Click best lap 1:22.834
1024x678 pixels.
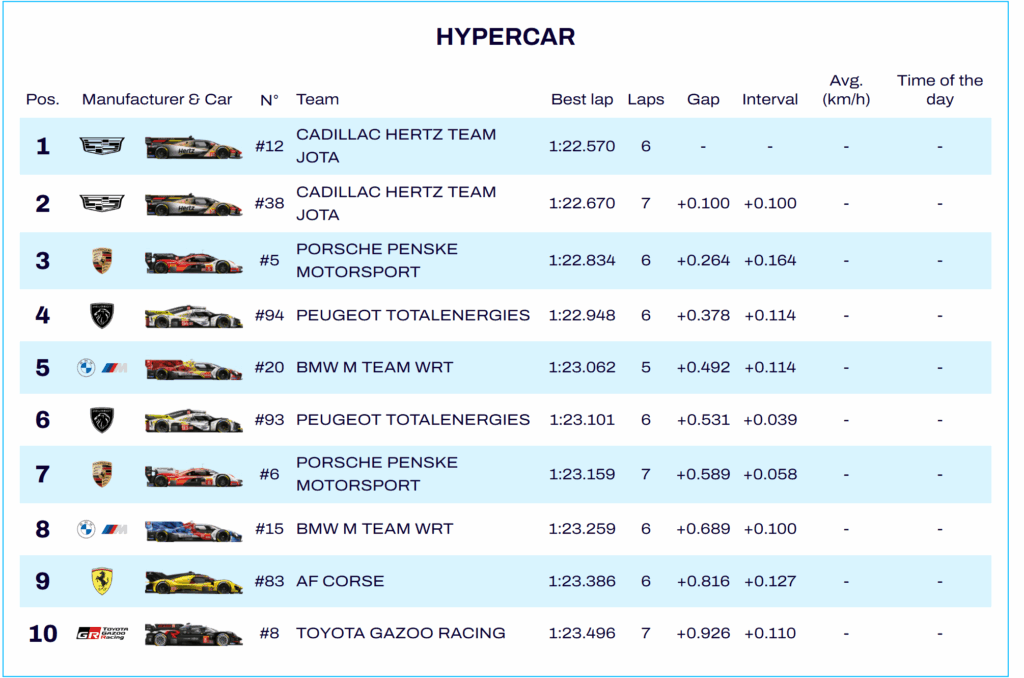click(x=582, y=261)
